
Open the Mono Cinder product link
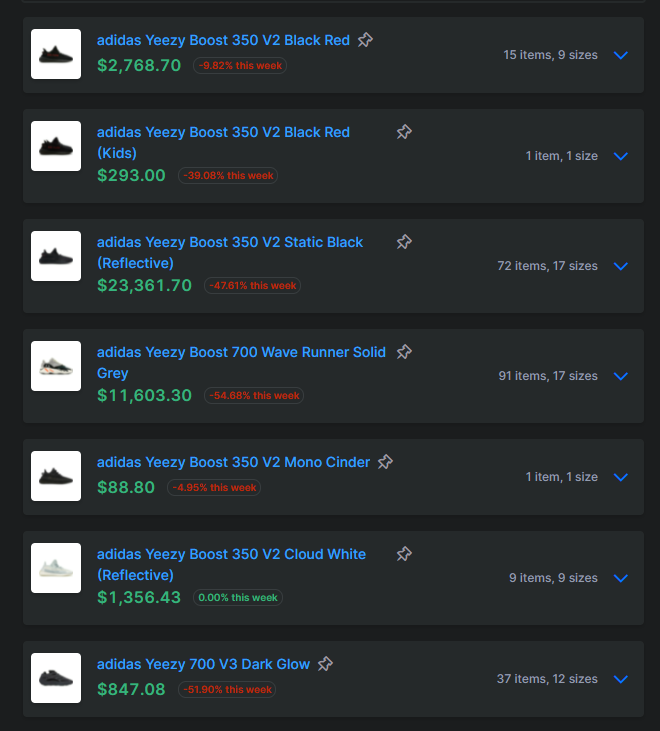click(x=233, y=462)
